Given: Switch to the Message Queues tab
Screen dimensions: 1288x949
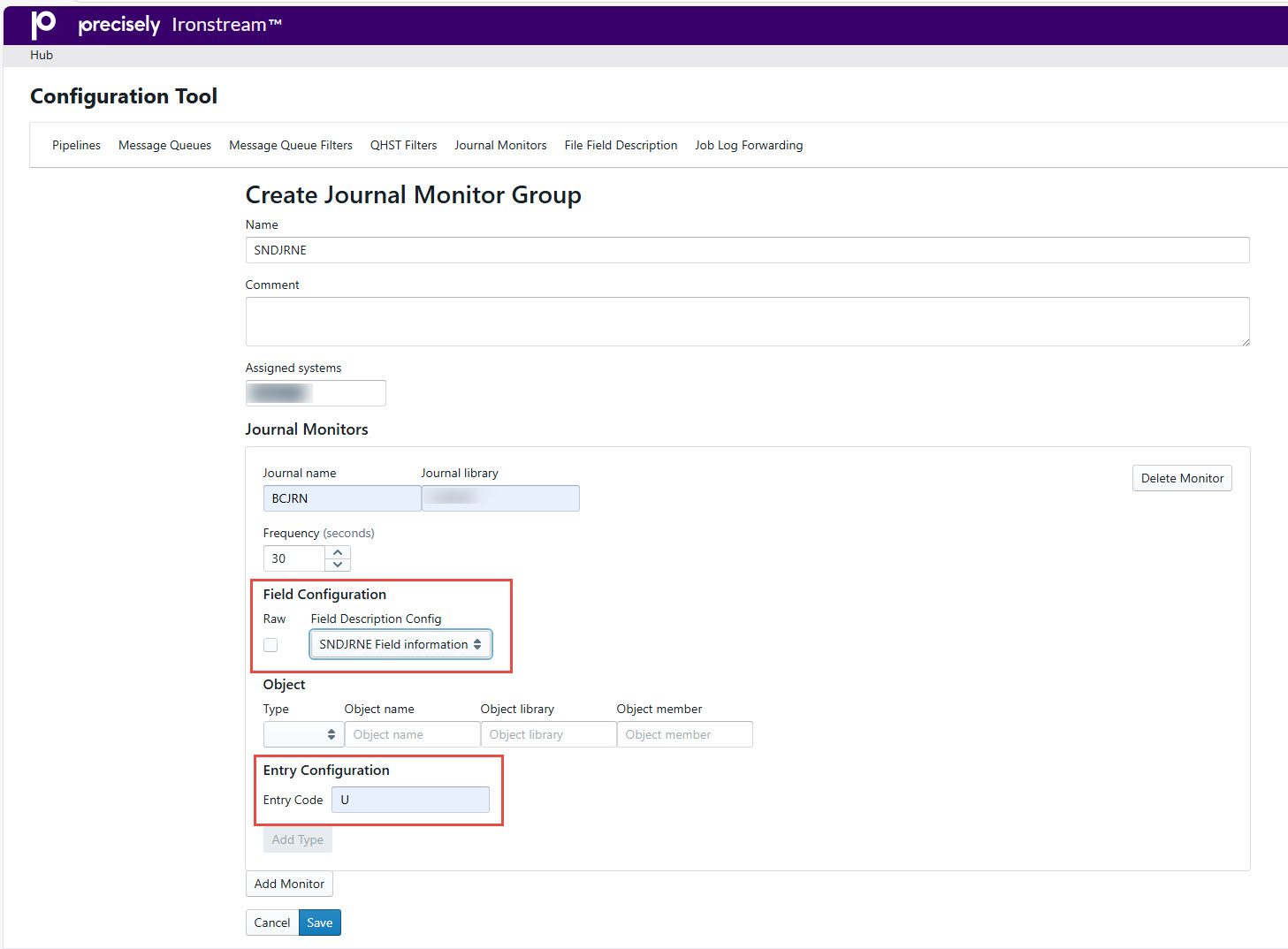Looking at the screenshot, I should (164, 145).
